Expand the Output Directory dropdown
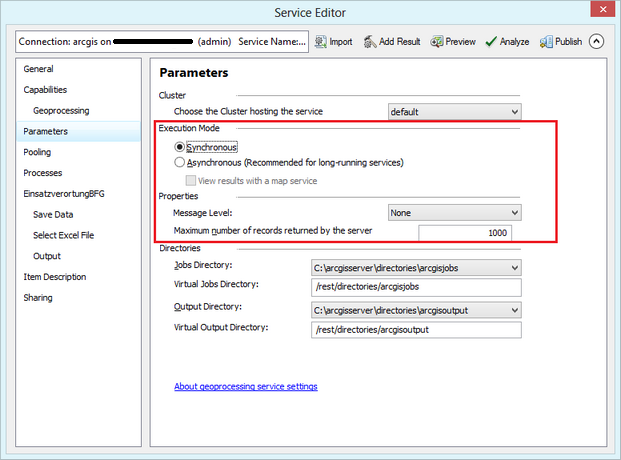The height and width of the screenshot is (460, 621). coord(416,310)
